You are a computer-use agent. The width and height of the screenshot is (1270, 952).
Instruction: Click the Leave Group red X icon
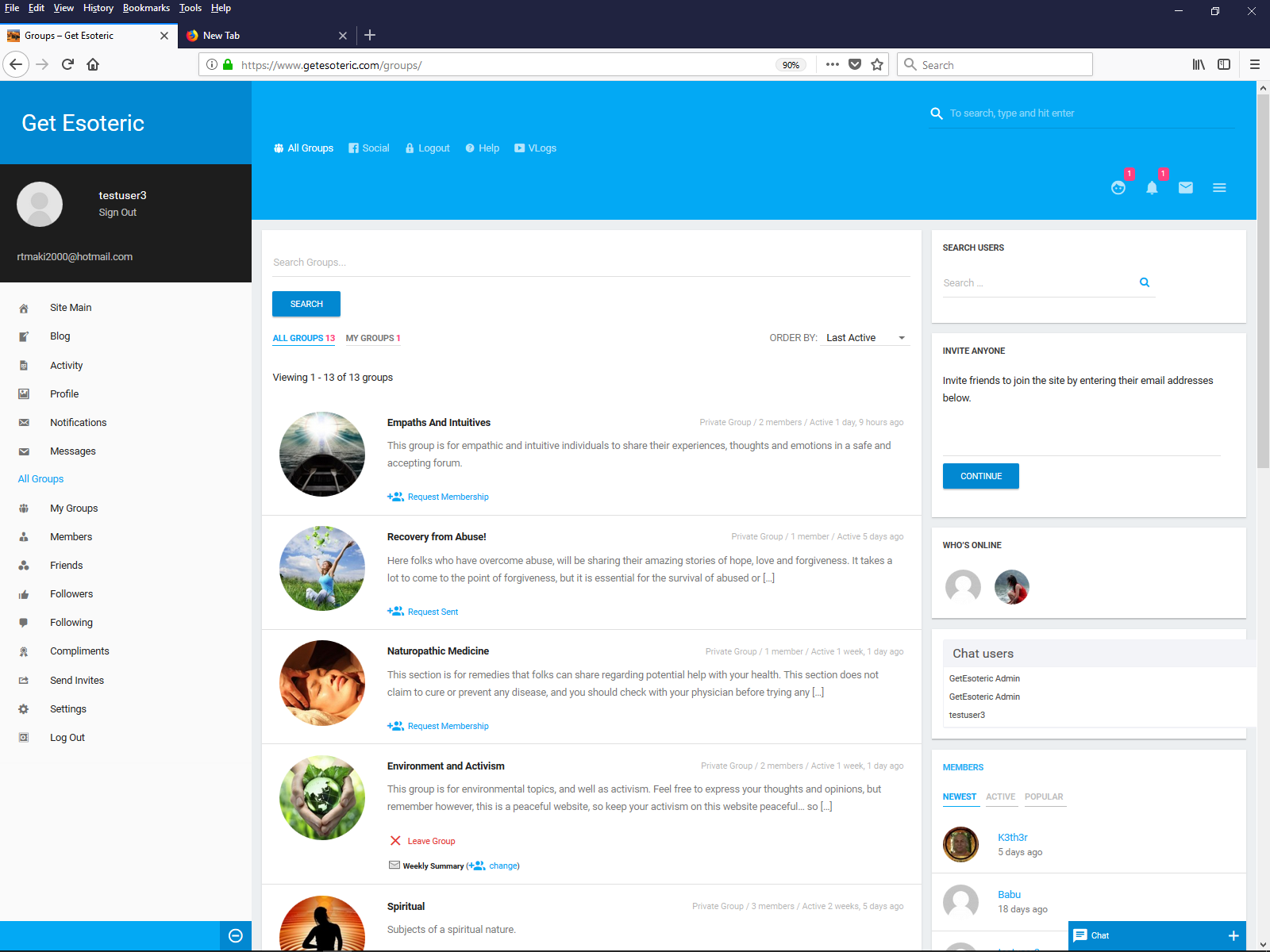click(x=395, y=841)
